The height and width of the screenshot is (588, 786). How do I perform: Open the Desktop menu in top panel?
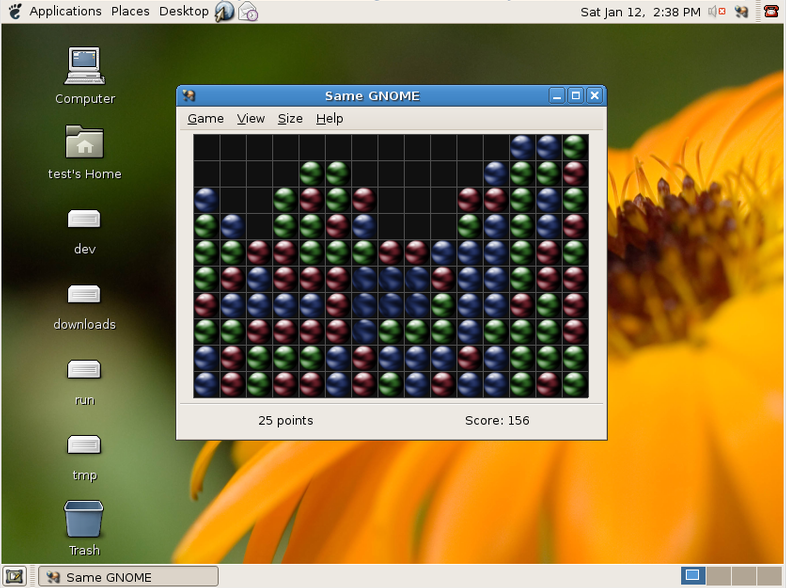click(183, 11)
